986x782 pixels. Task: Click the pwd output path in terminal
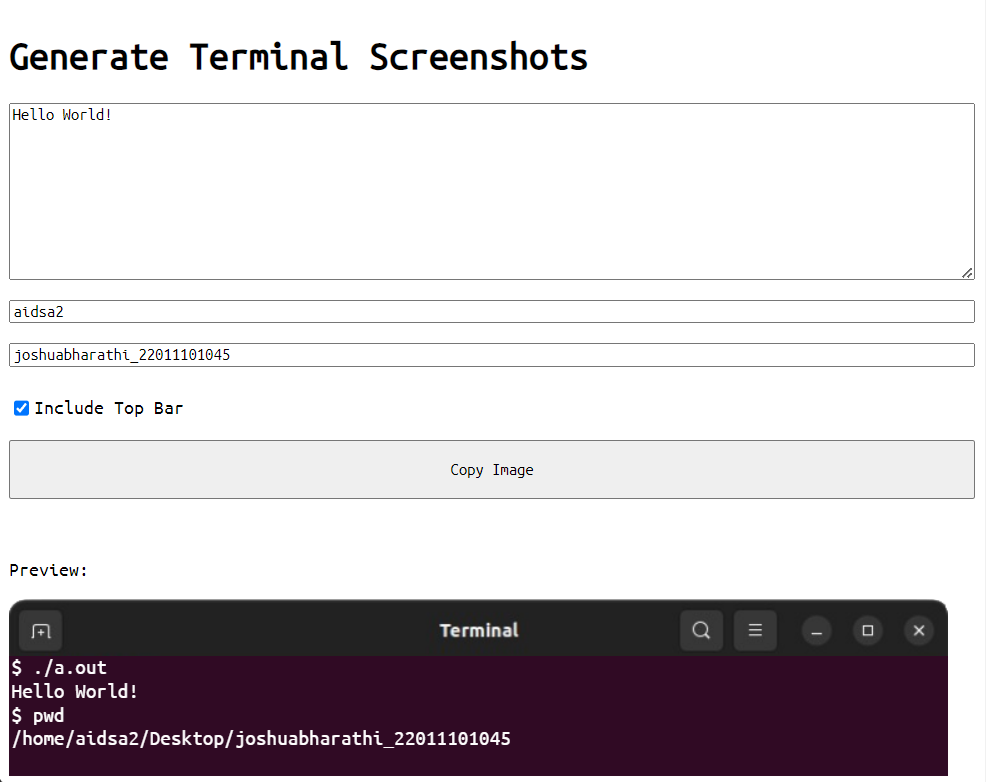tap(260, 739)
